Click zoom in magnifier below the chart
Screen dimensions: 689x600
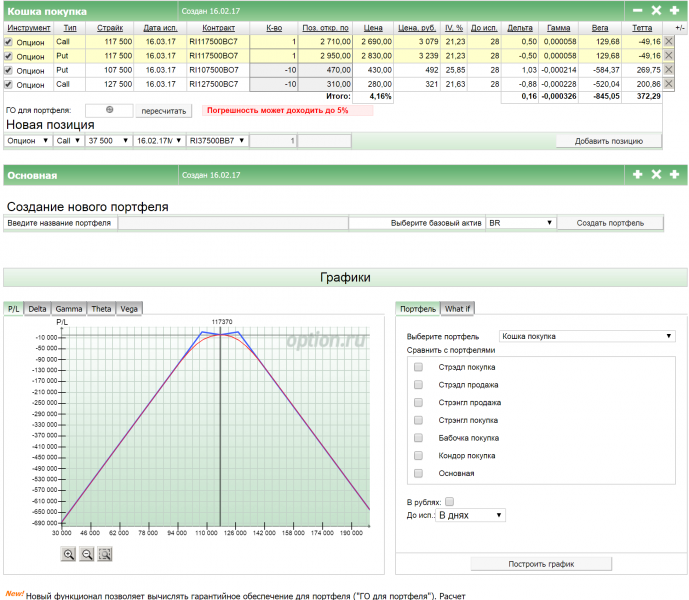(x=69, y=554)
